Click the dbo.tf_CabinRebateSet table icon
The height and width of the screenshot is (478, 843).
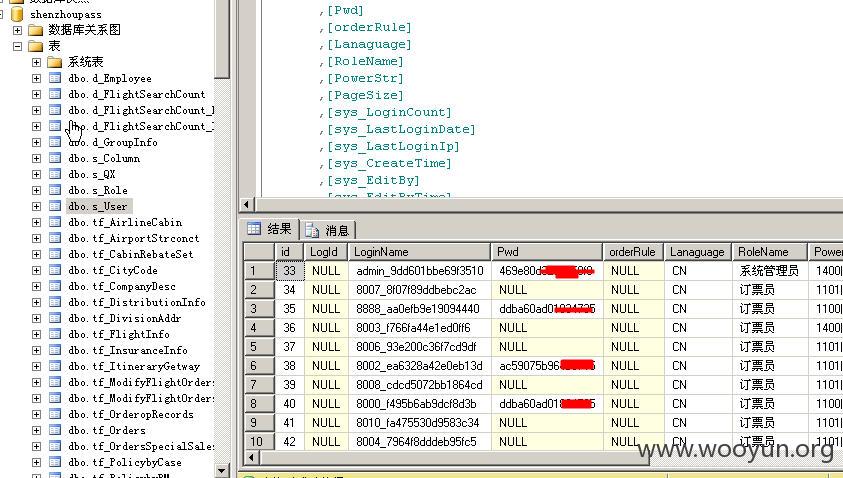point(55,254)
